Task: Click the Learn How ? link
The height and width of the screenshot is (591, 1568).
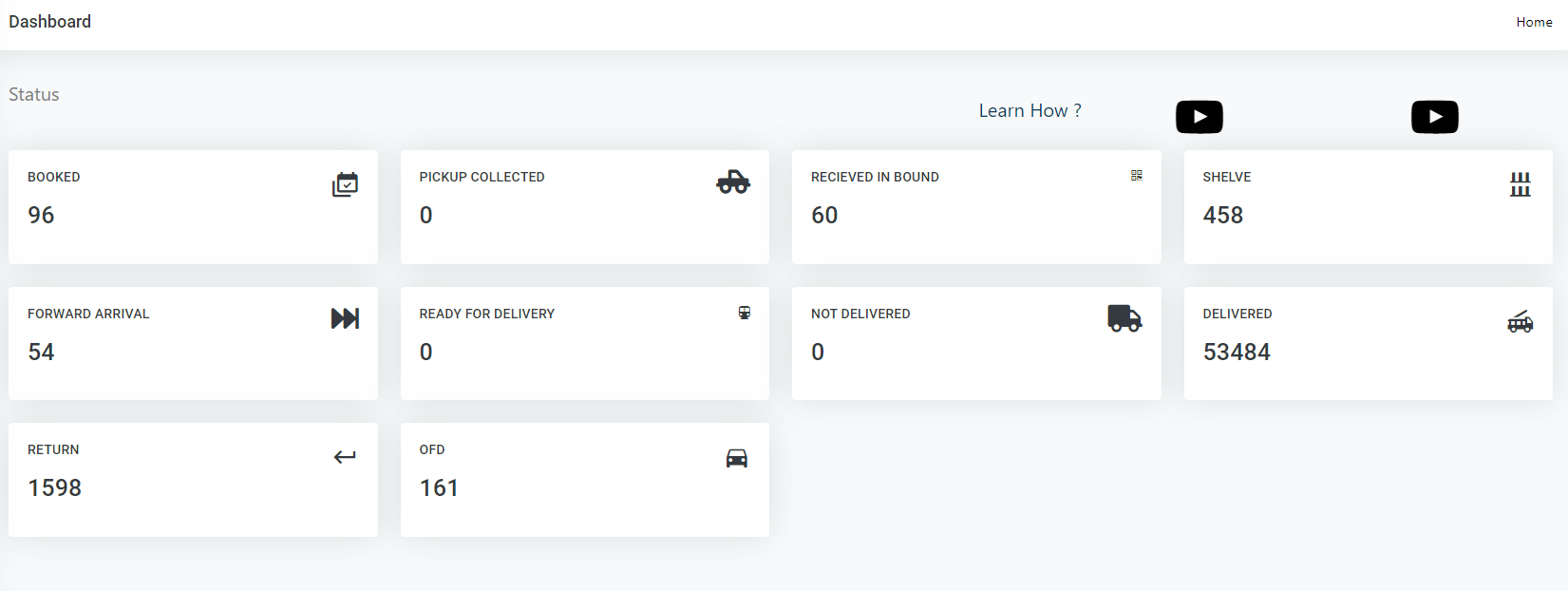Action: click(1030, 110)
